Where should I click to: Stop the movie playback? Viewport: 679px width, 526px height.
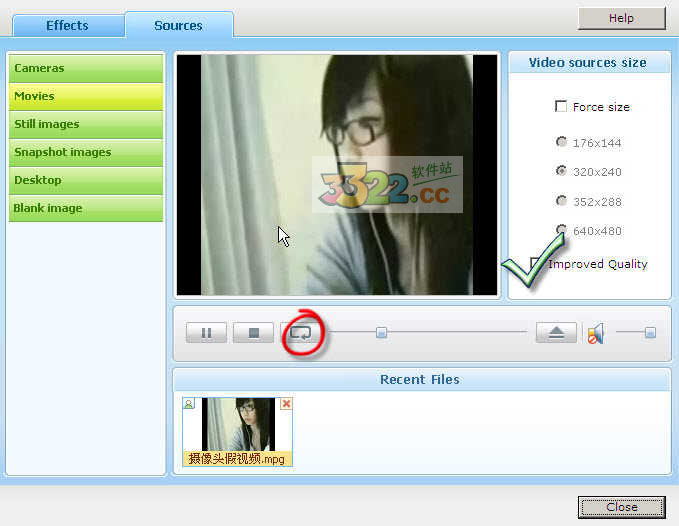tap(253, 332)
